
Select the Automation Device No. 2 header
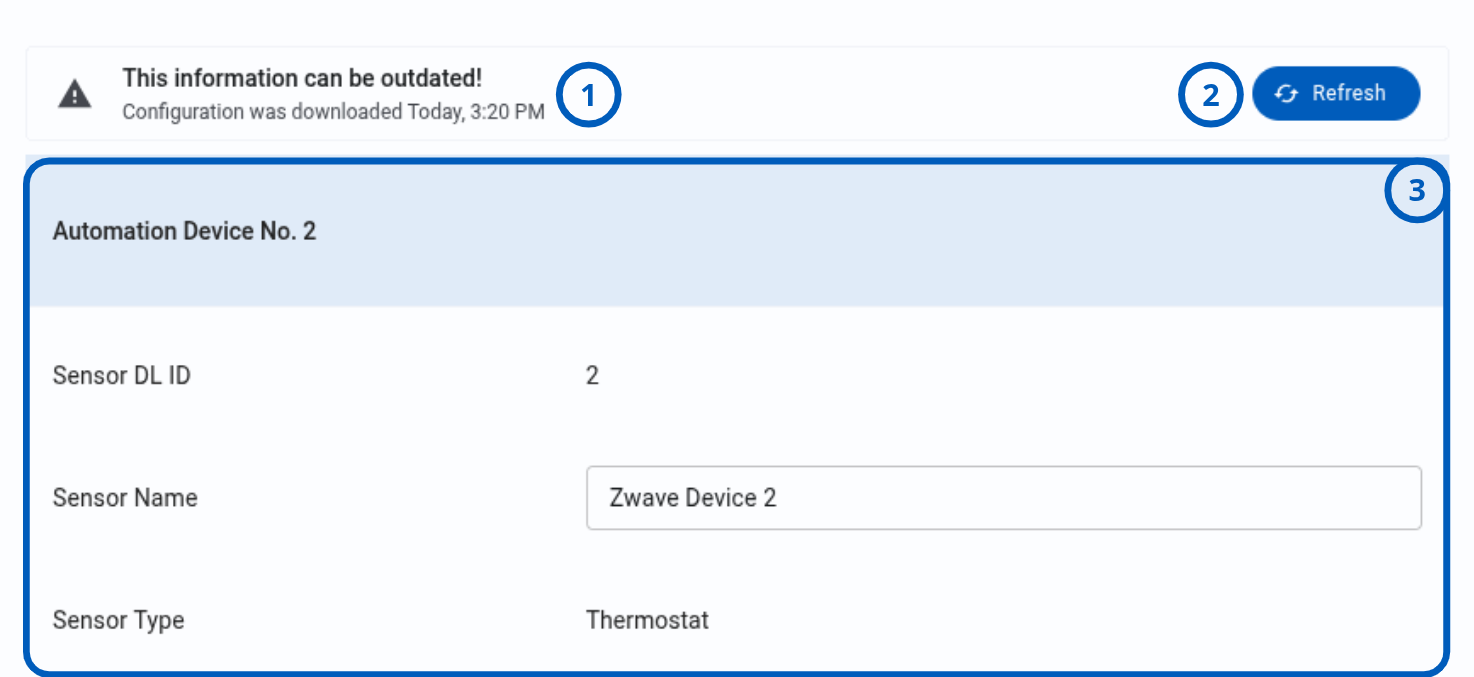point(185,231)
